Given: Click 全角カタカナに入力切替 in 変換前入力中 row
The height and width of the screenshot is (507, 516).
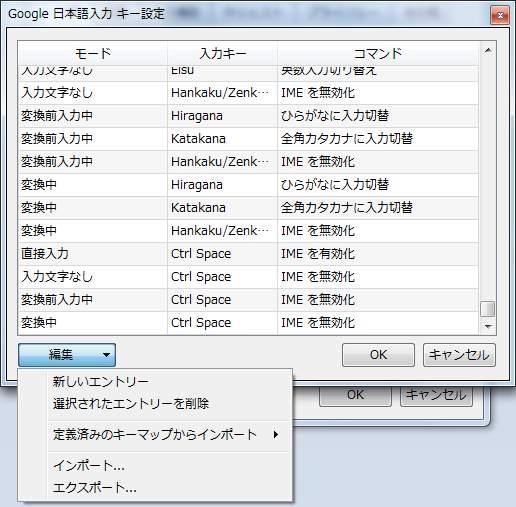Looking at the screenshot, I should (378, 139).
